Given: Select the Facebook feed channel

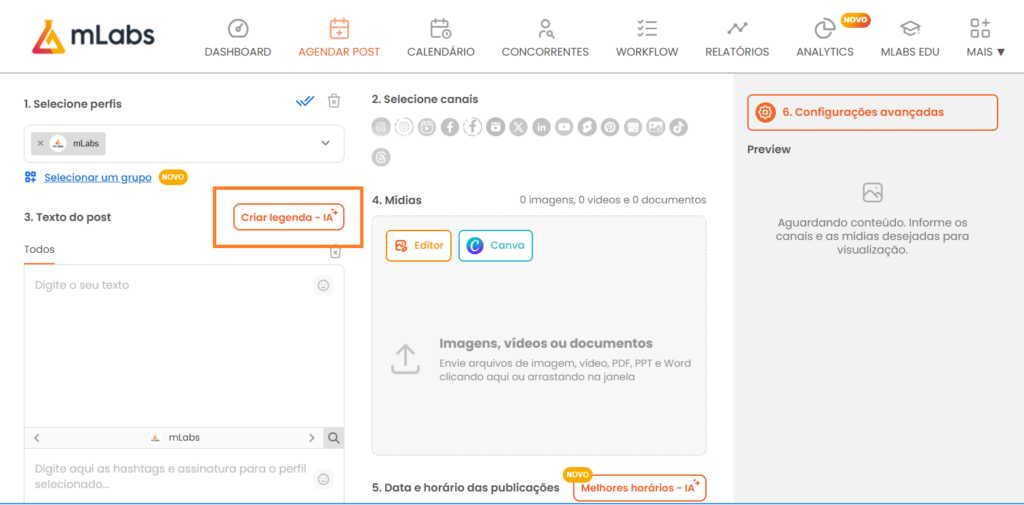Looking at the screenshot, I should point(449,127).
